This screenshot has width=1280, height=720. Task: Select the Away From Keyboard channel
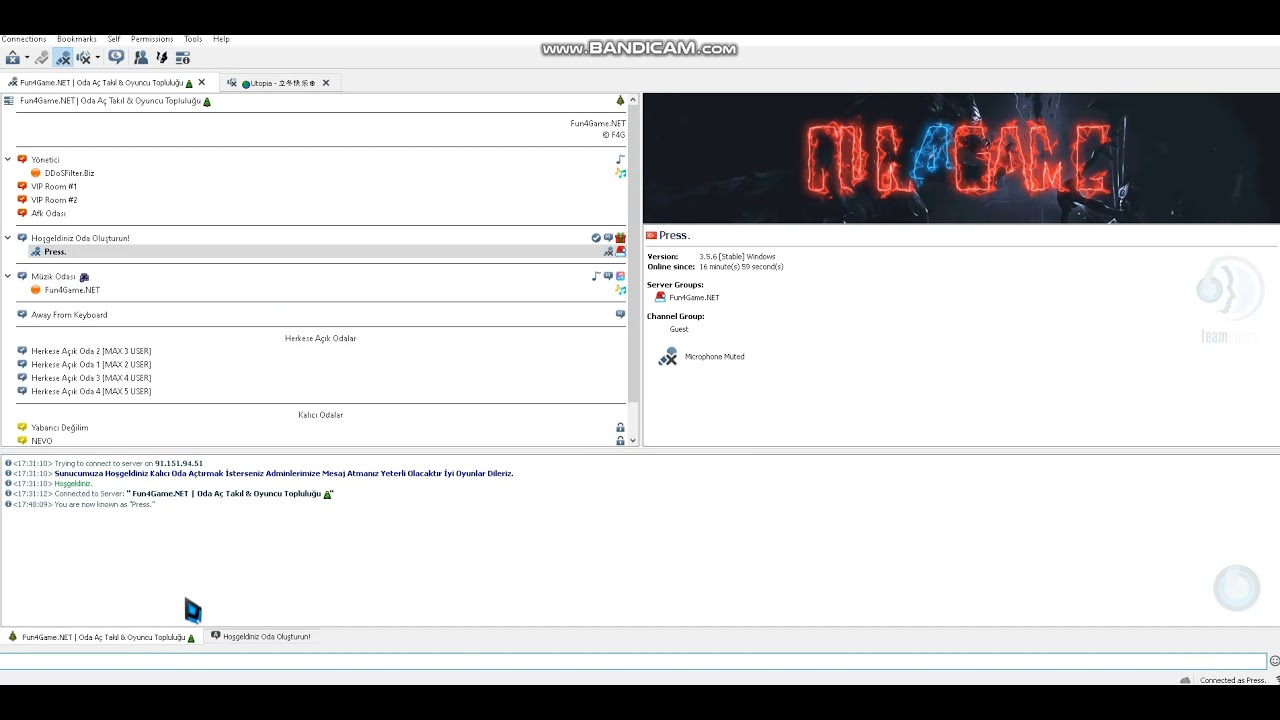click(x=69, y=315)
